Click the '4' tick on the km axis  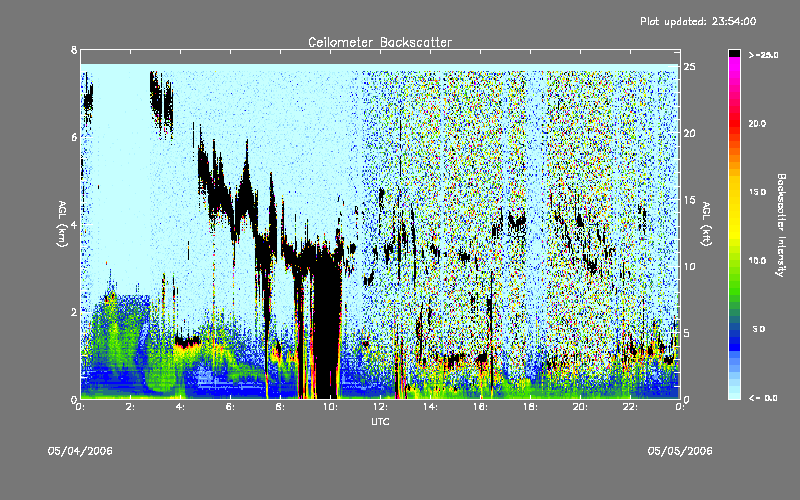click(74, 224)
